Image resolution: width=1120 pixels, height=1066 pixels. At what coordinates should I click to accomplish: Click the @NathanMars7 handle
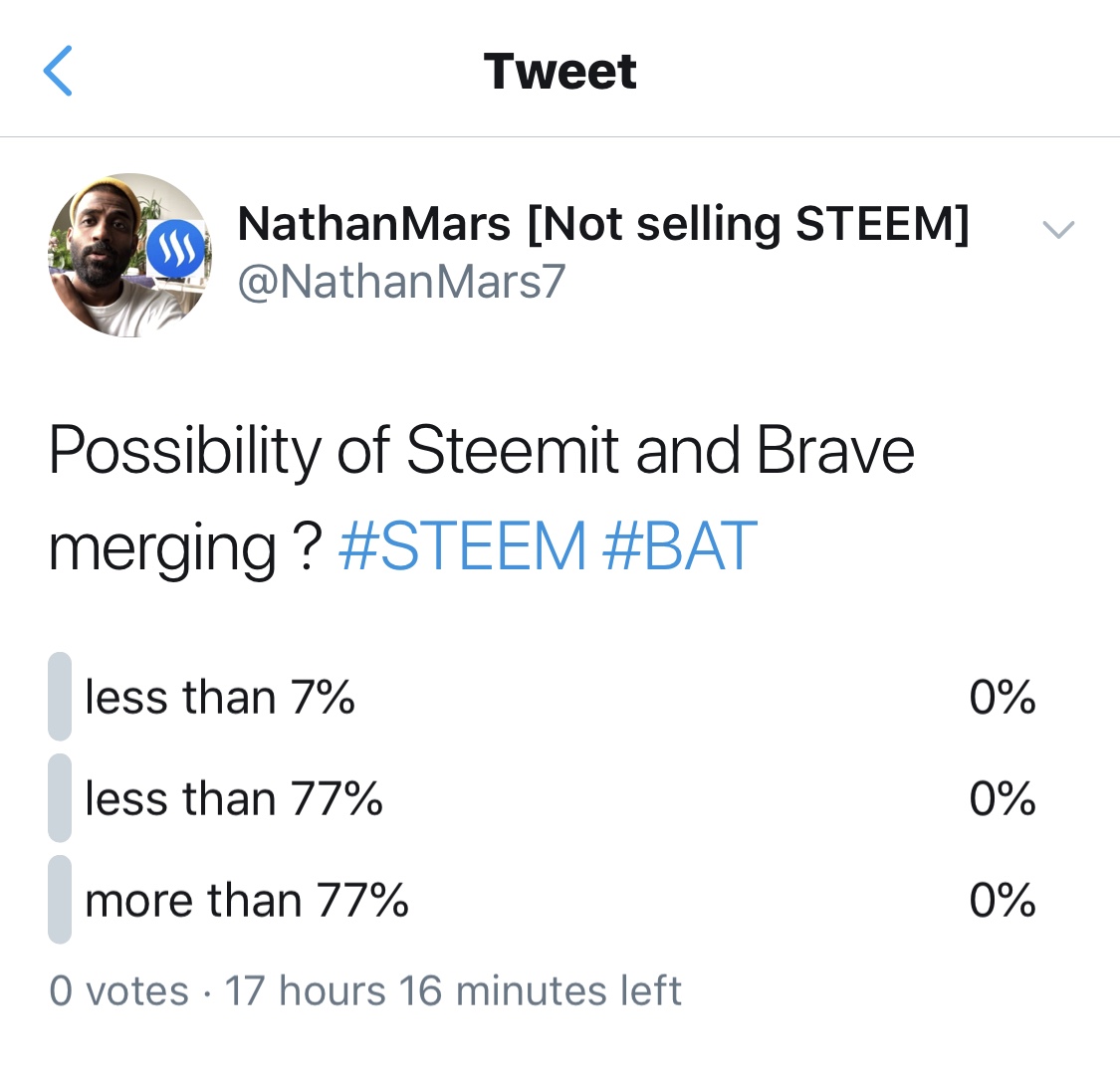(401, 282)
